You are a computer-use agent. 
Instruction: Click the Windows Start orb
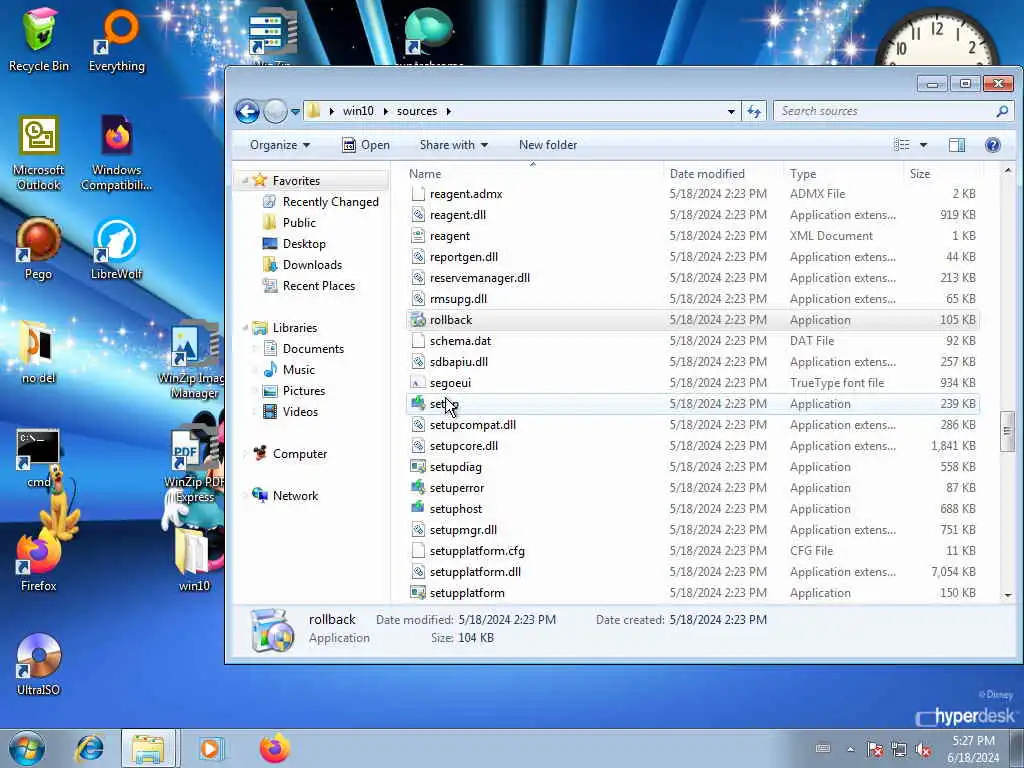point(27,748)
